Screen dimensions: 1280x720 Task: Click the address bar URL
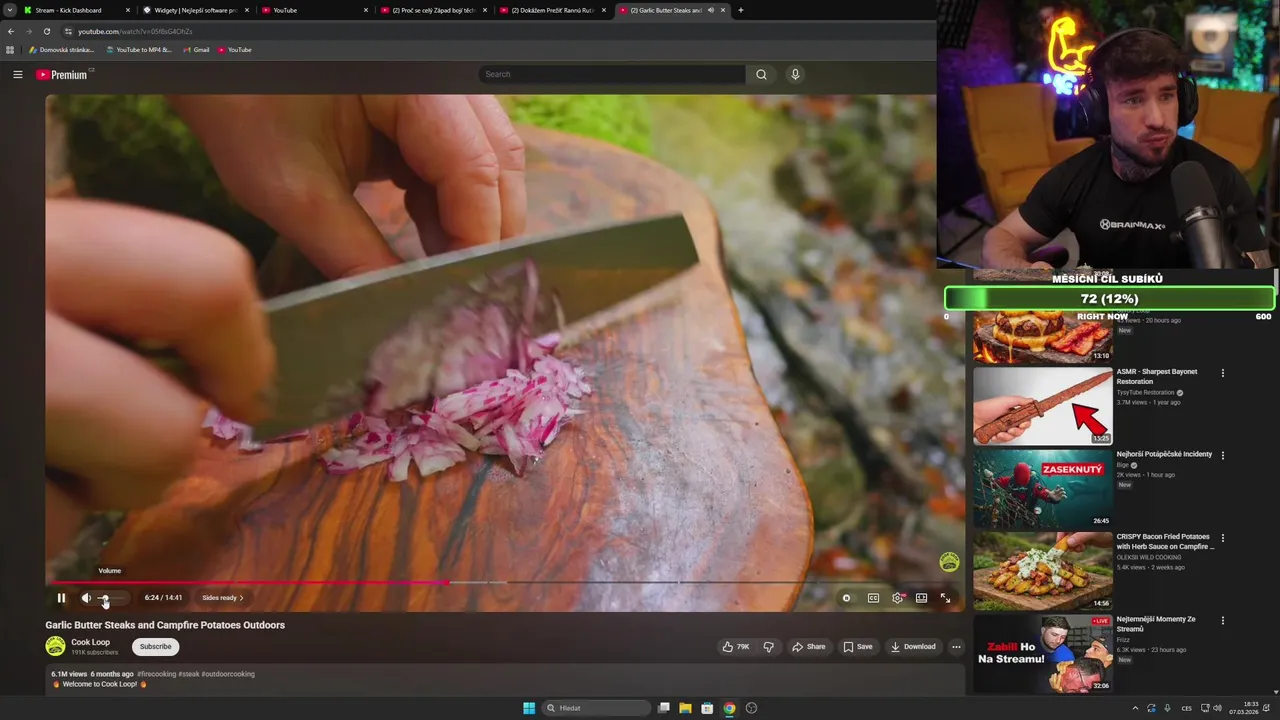135,31
